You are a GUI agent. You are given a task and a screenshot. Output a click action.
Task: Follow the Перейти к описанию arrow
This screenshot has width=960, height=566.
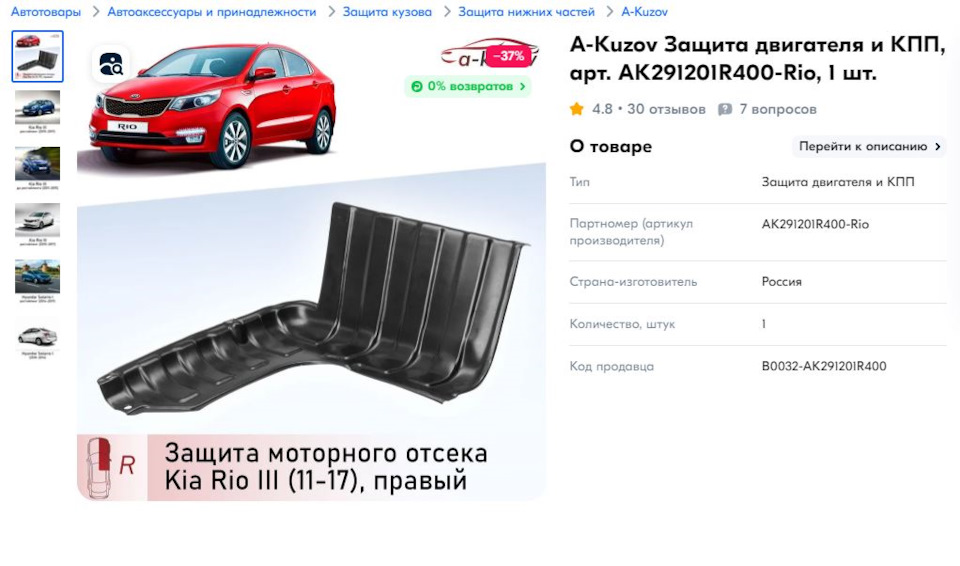[x=937, y=146]
